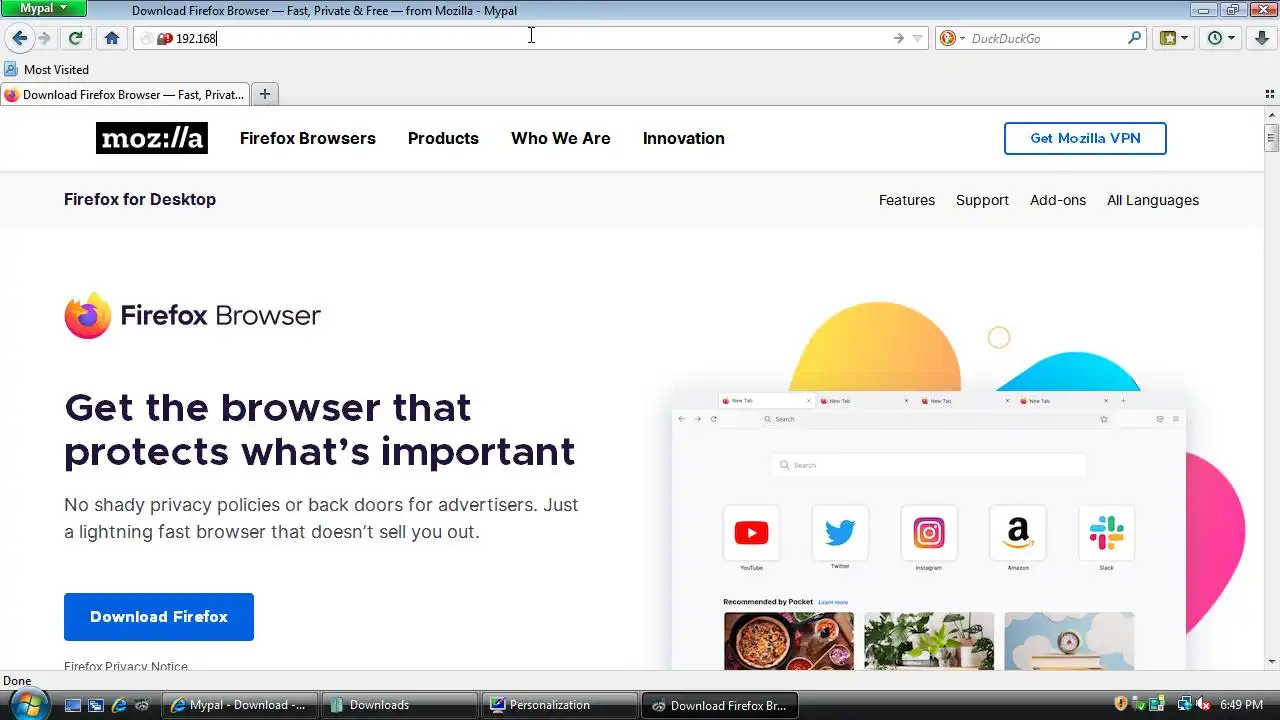The image size is (1280, 720).
Task: Open the Firefox Browsers menu
Action: coord(308,138)
